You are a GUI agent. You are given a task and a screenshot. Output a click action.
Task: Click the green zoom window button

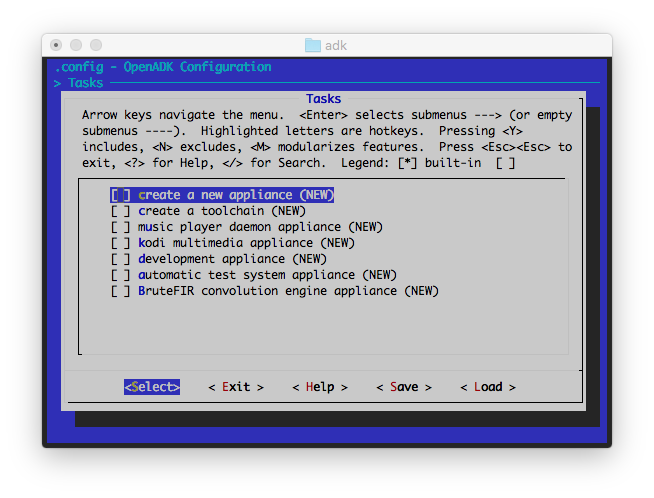(x=96, y=45)
